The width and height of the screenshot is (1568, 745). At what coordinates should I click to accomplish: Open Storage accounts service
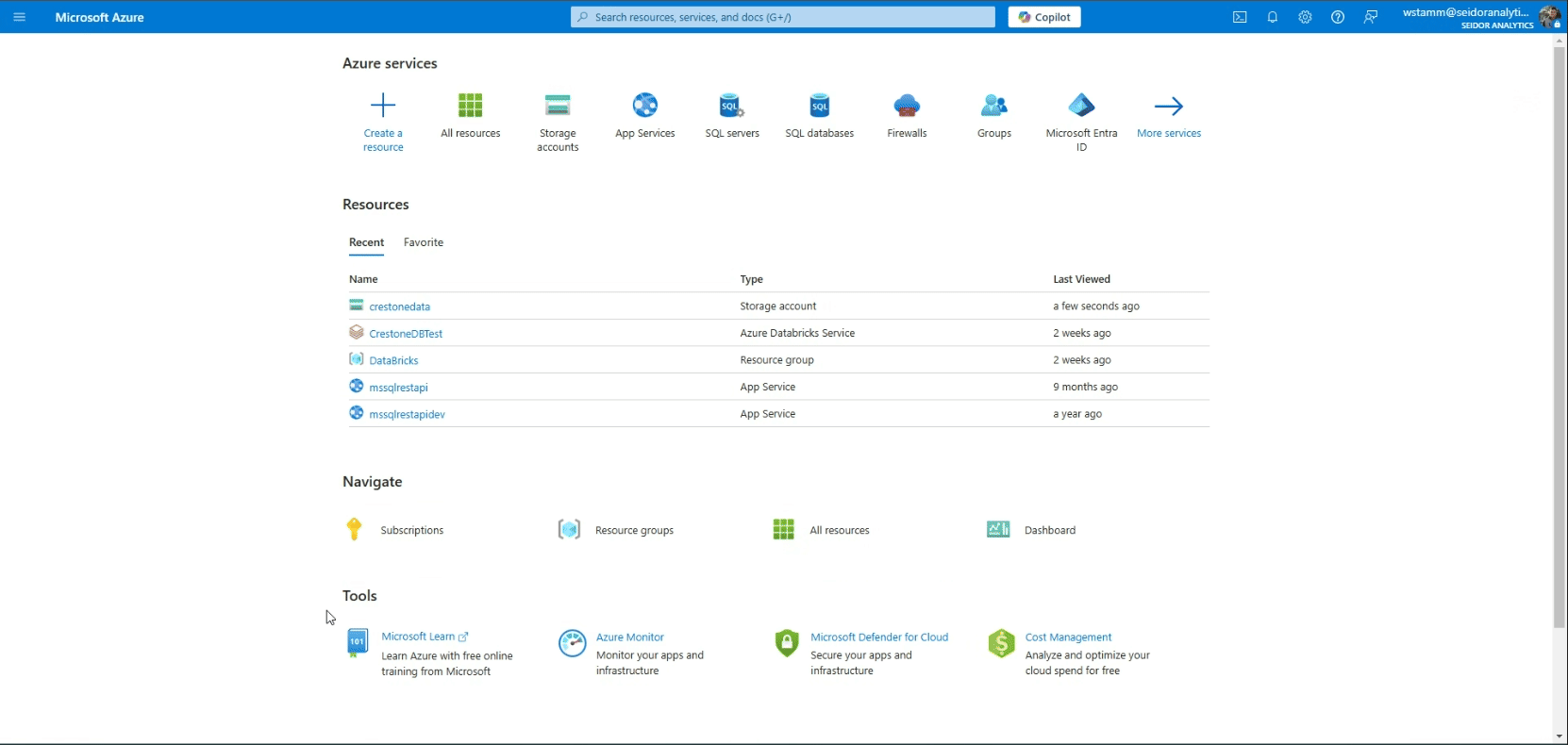point(558,106)
